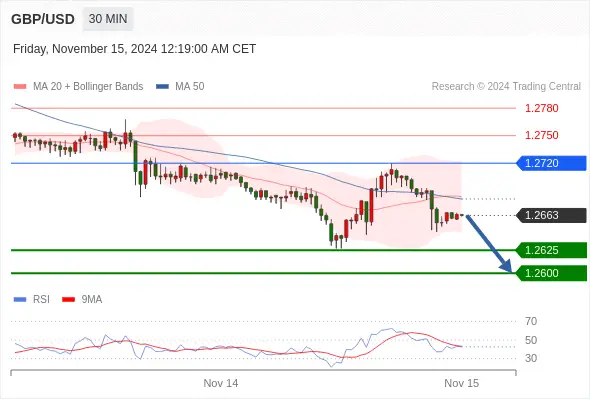This screenshot has height=400, width=590.
Task: Click the 9MA legend label
Action: [x=92, y=300]
